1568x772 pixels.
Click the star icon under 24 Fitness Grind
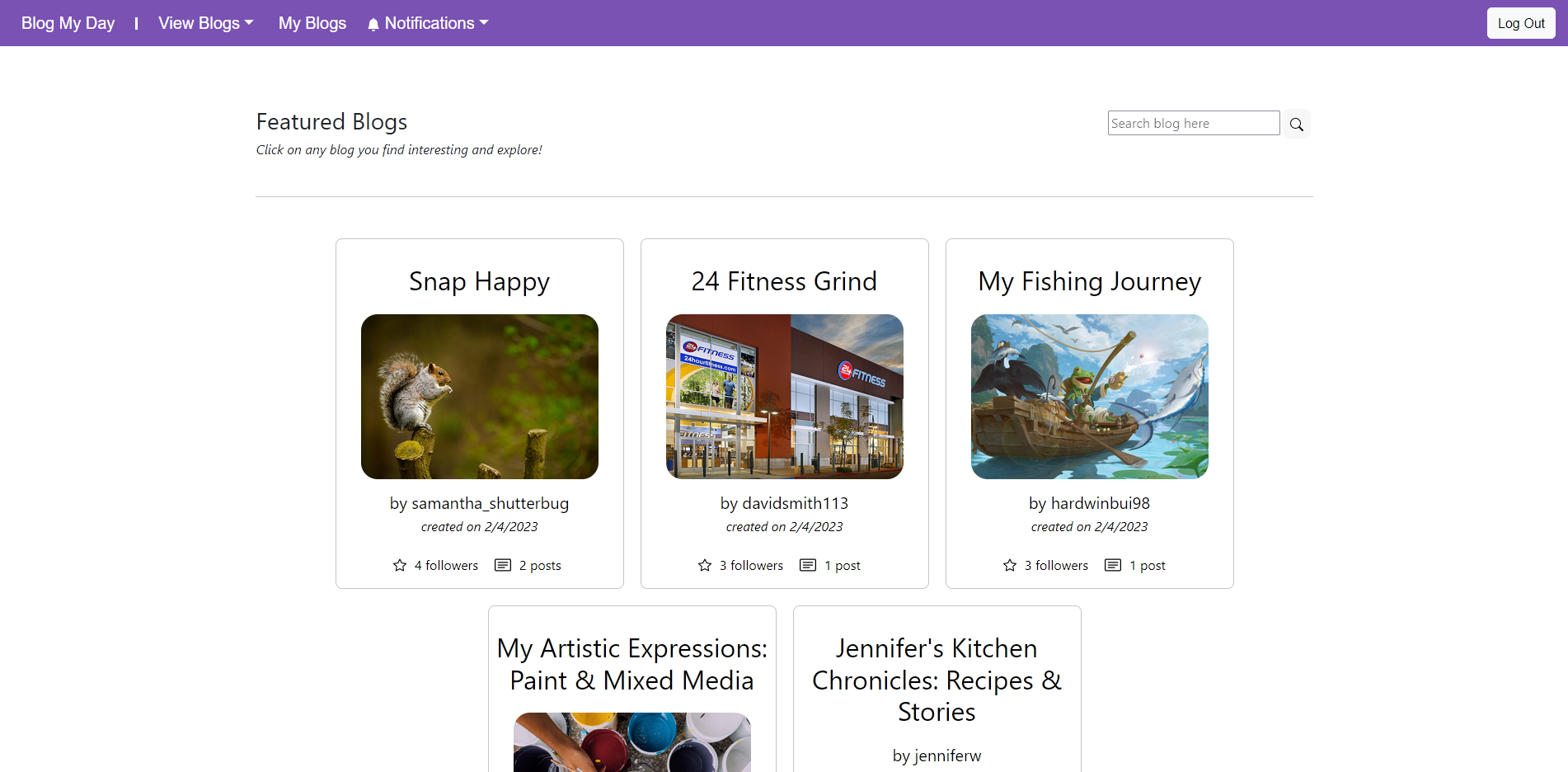(x=704, y=565)
